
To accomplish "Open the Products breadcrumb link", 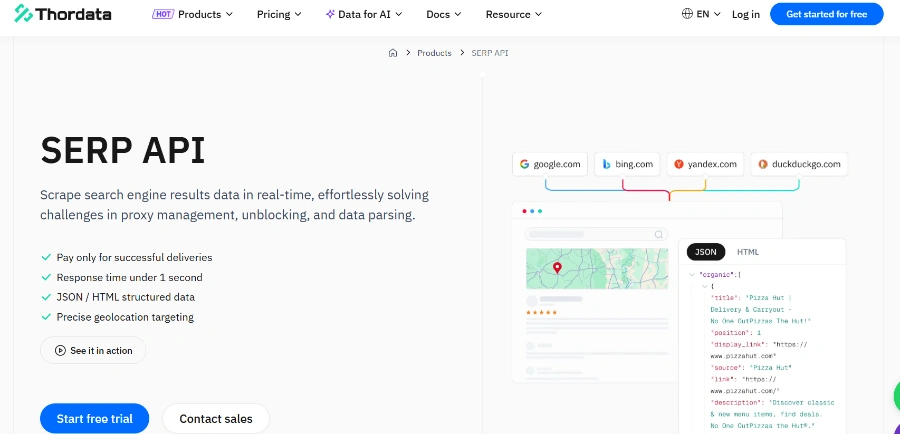I will click(x=434, y=53).
